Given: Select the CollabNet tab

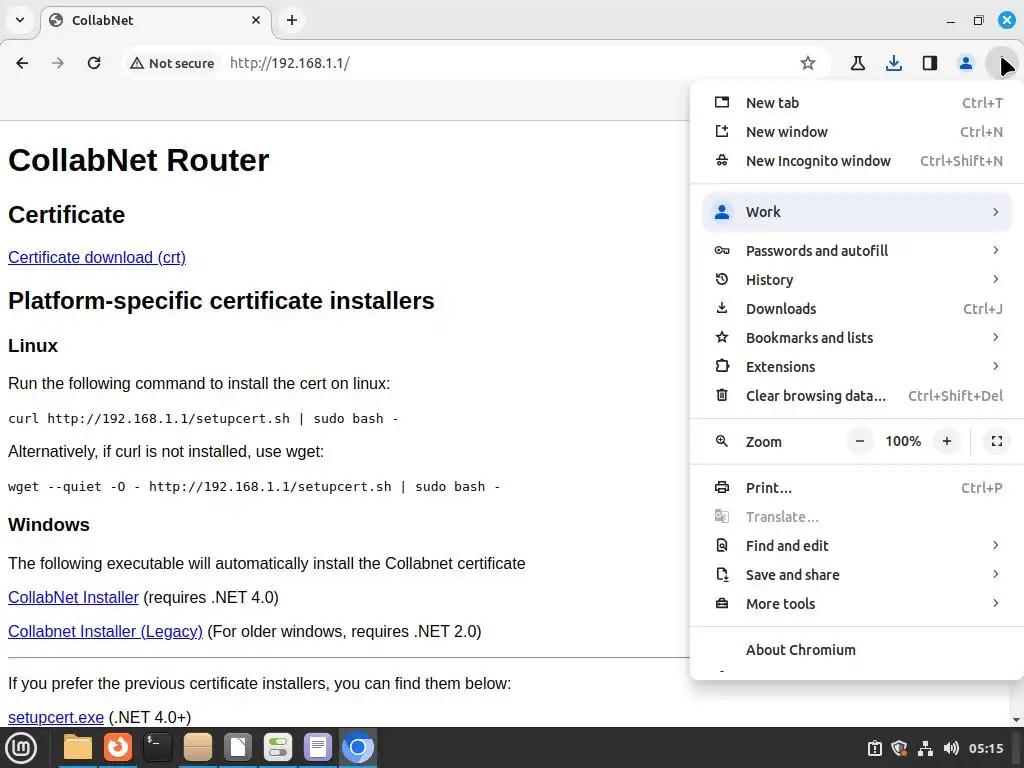Looking at the screenshot, I should click(x=156, y=20).
